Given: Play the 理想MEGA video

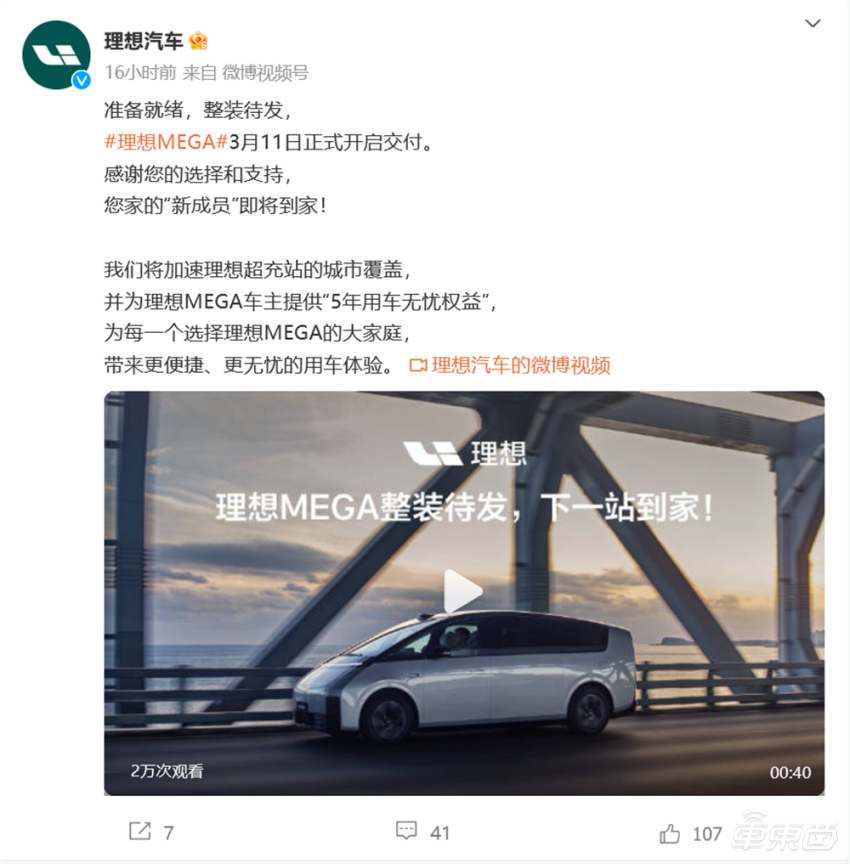Looking at the screenshot, I should point(463,591).
